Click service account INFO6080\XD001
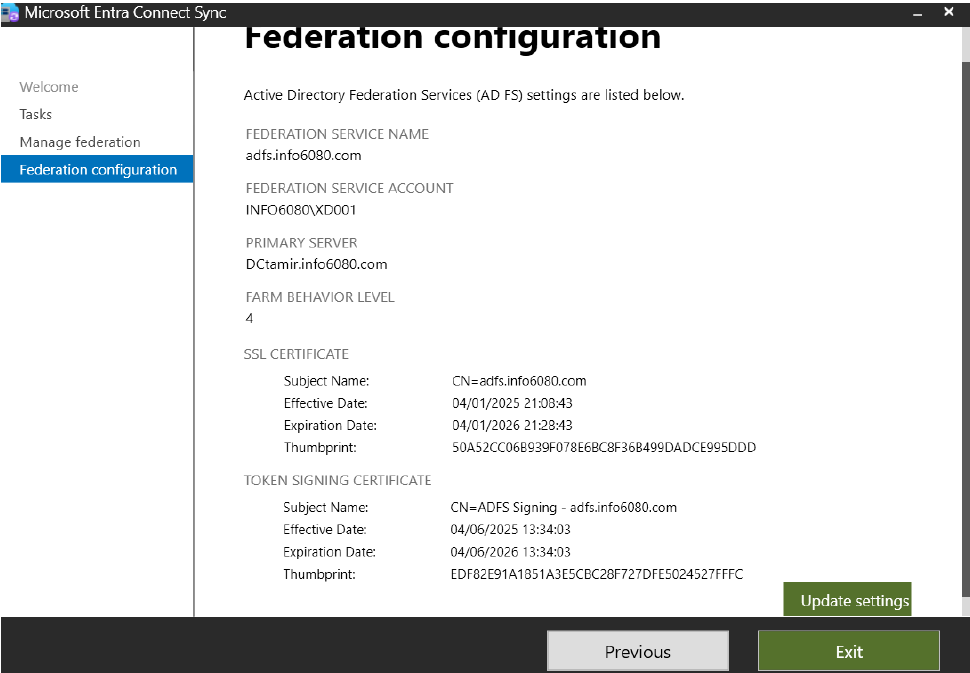The image size is (970, 673). [x=301, y=210]
